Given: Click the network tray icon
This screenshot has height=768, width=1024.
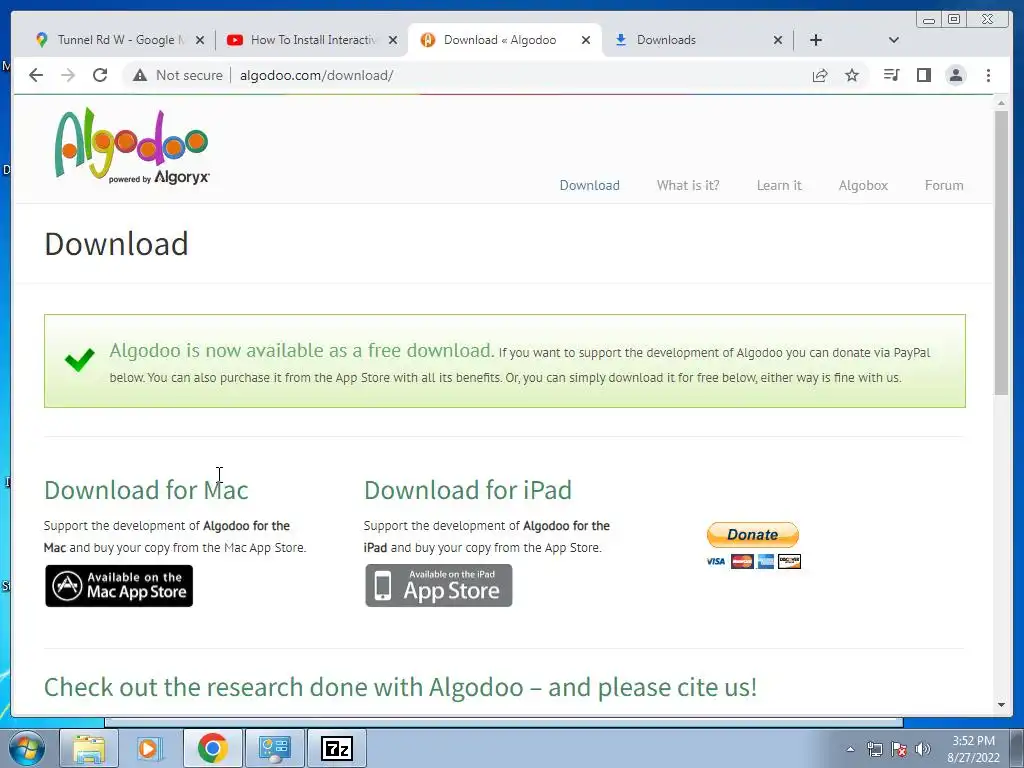Looking at the screenshot, I should (x=874, y=750).
